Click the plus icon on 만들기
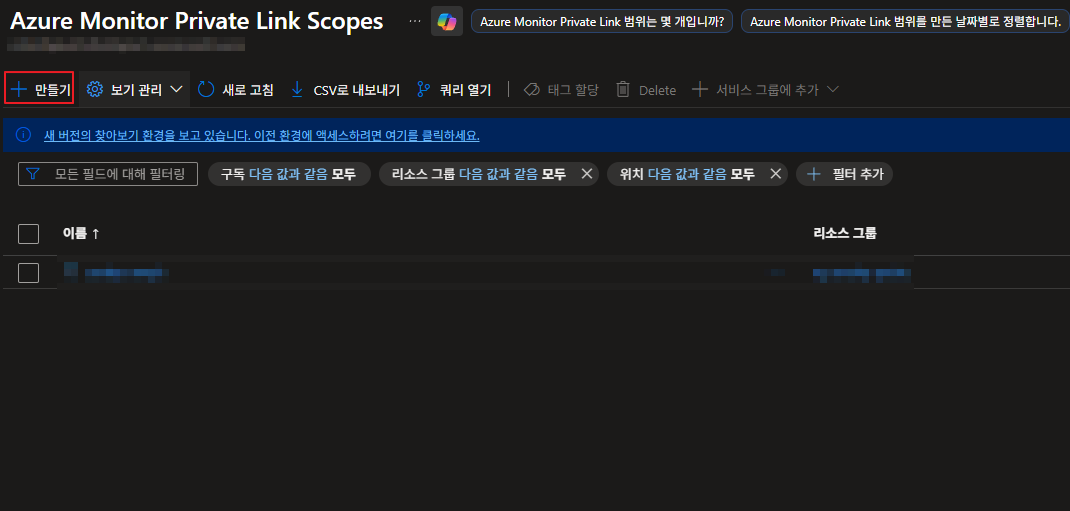This screenshot has width=1070, height=511. click(19, 89)
